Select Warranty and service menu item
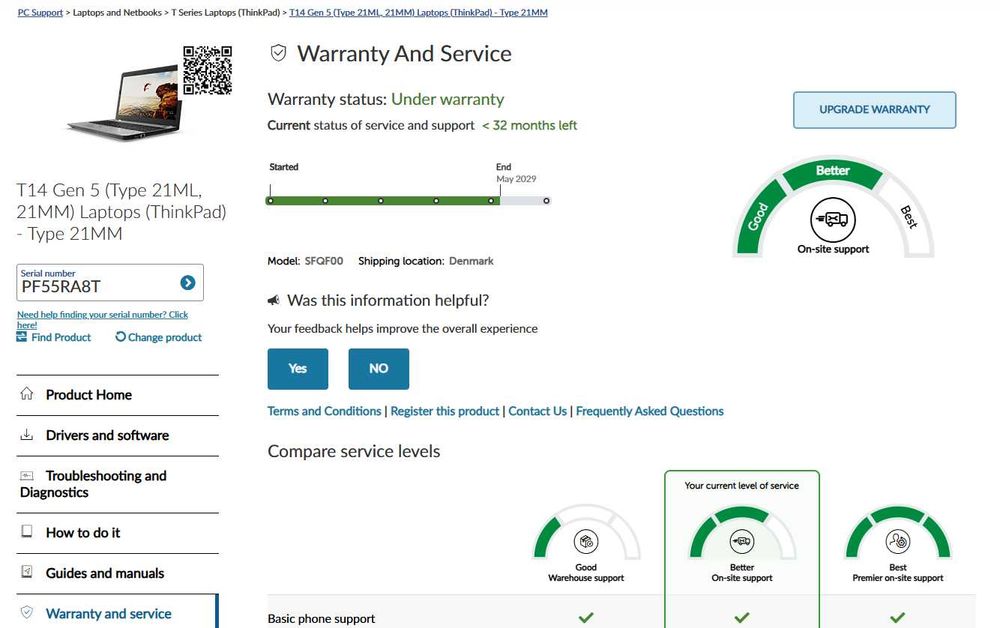 click(x=117, y=611)
